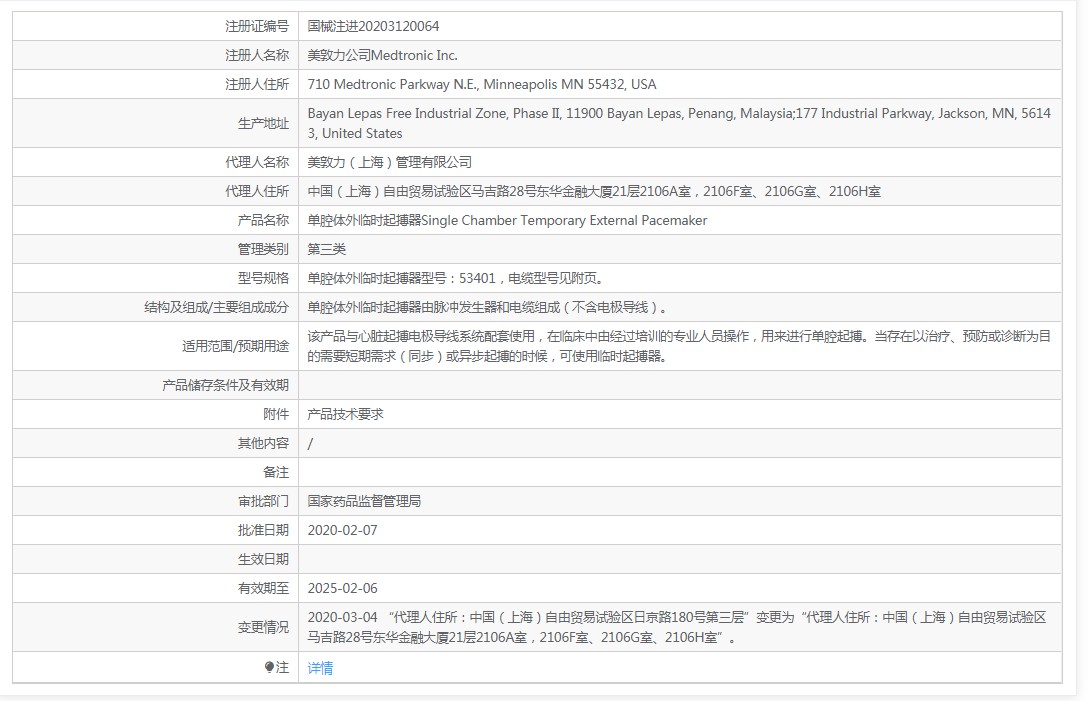Open the 详情 link in the 注 row

click(x=320, y=668)
